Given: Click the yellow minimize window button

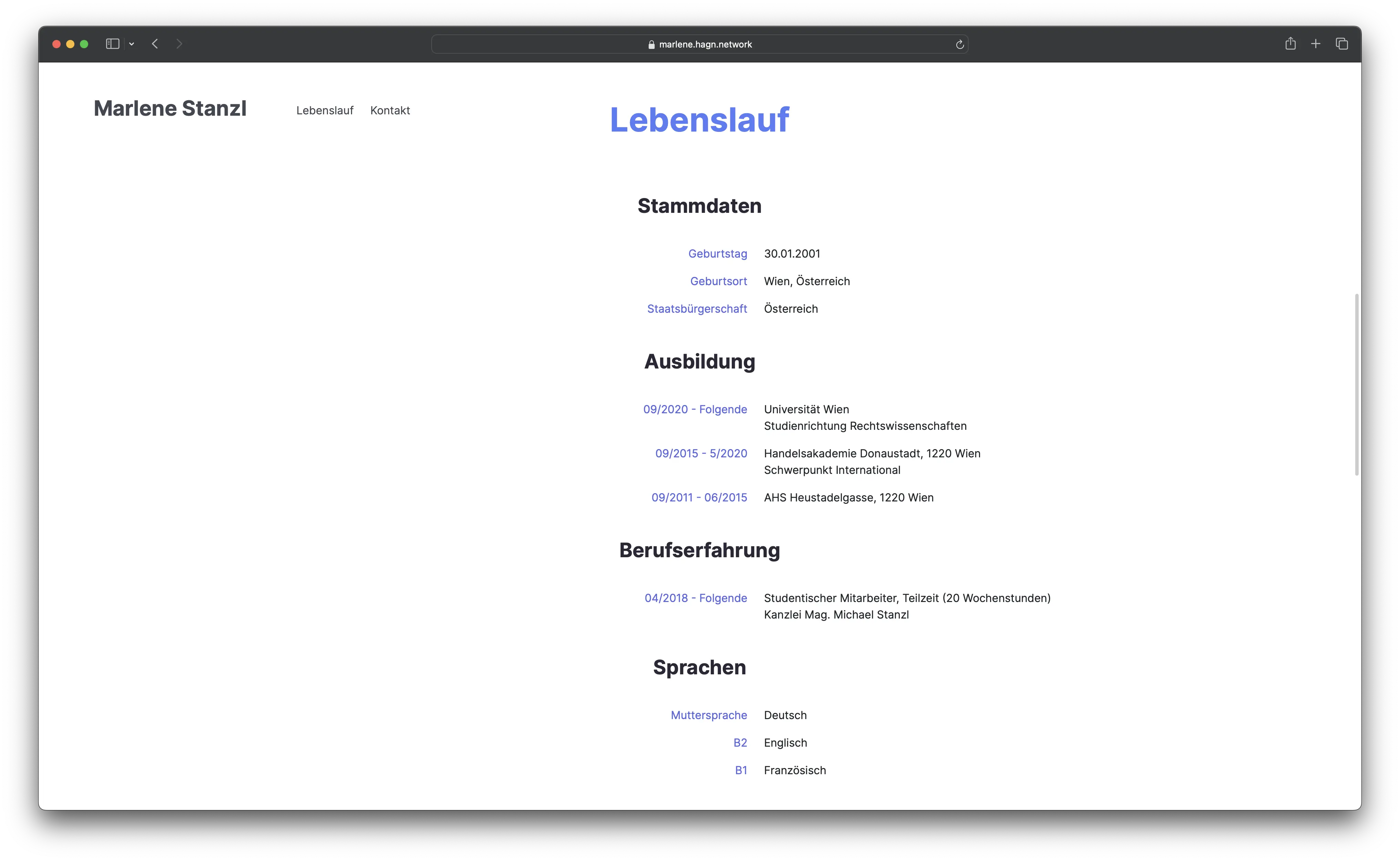Looking at the screenshot, I should 70,44.
